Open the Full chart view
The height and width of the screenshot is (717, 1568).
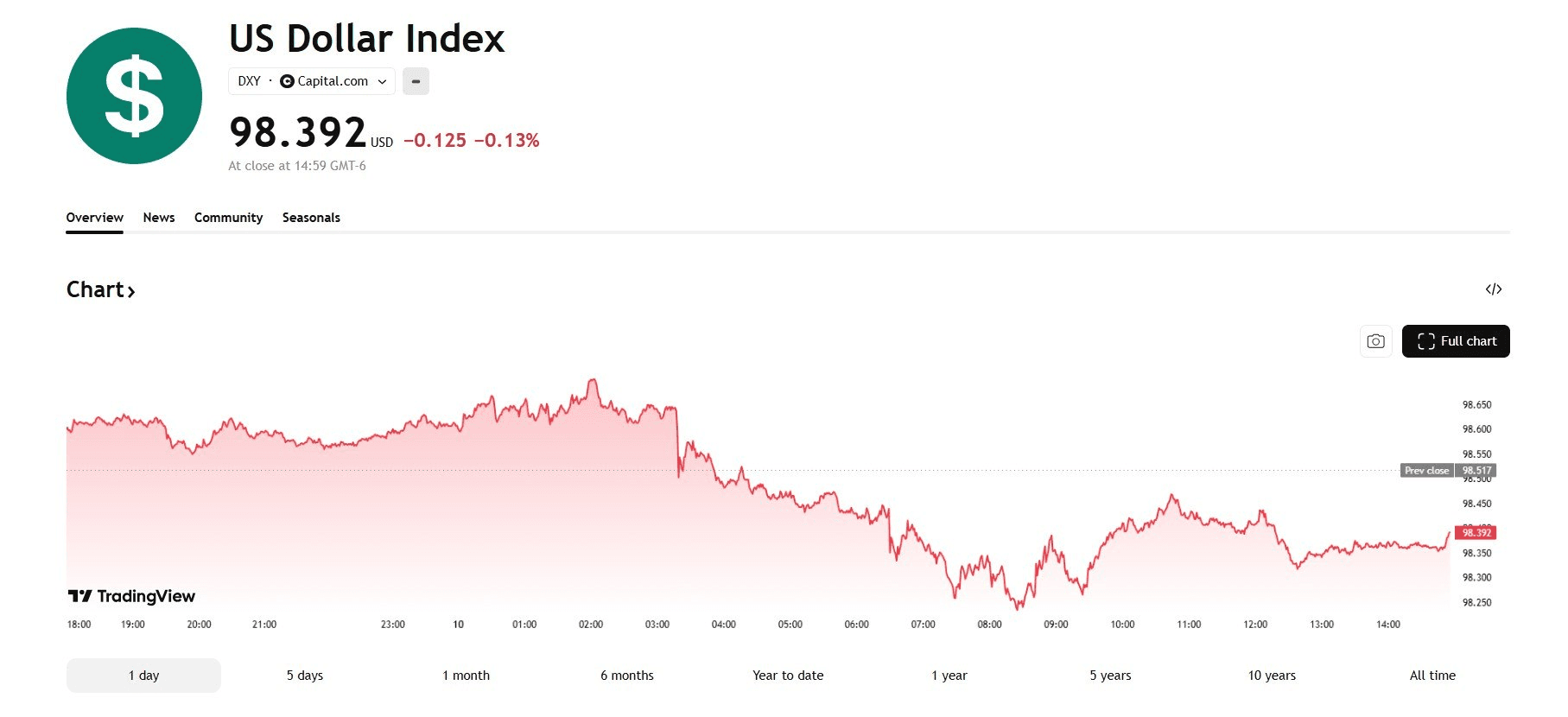pyautogui.click(x=1455, y=341)
